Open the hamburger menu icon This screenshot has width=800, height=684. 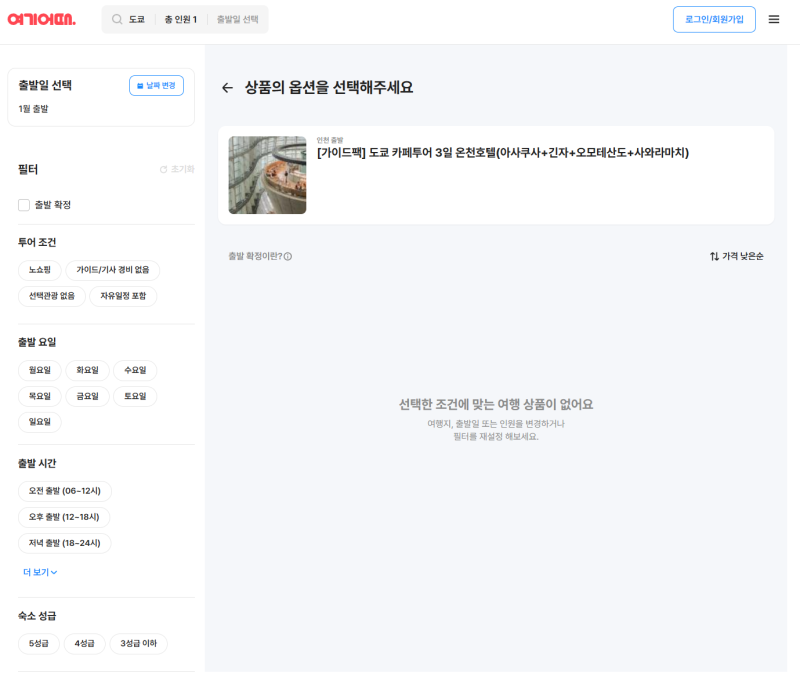coord(773,19)
